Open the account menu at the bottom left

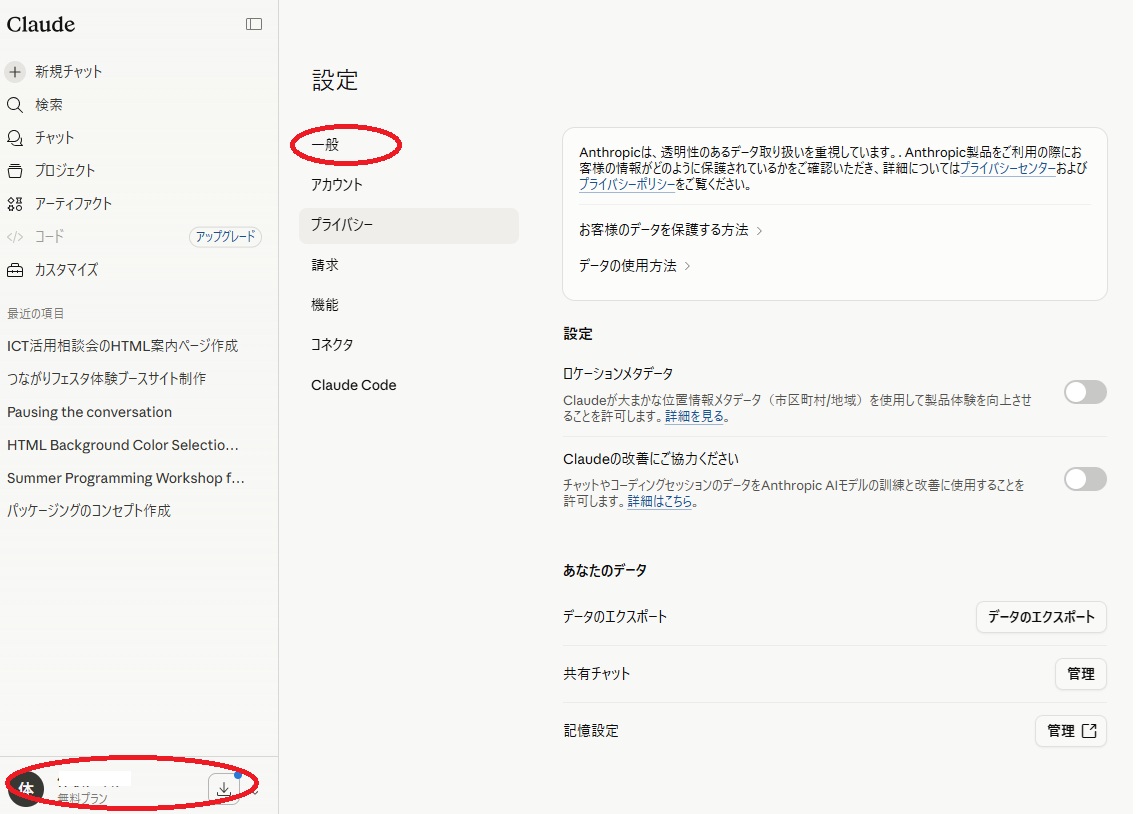[x=131, y=787]
